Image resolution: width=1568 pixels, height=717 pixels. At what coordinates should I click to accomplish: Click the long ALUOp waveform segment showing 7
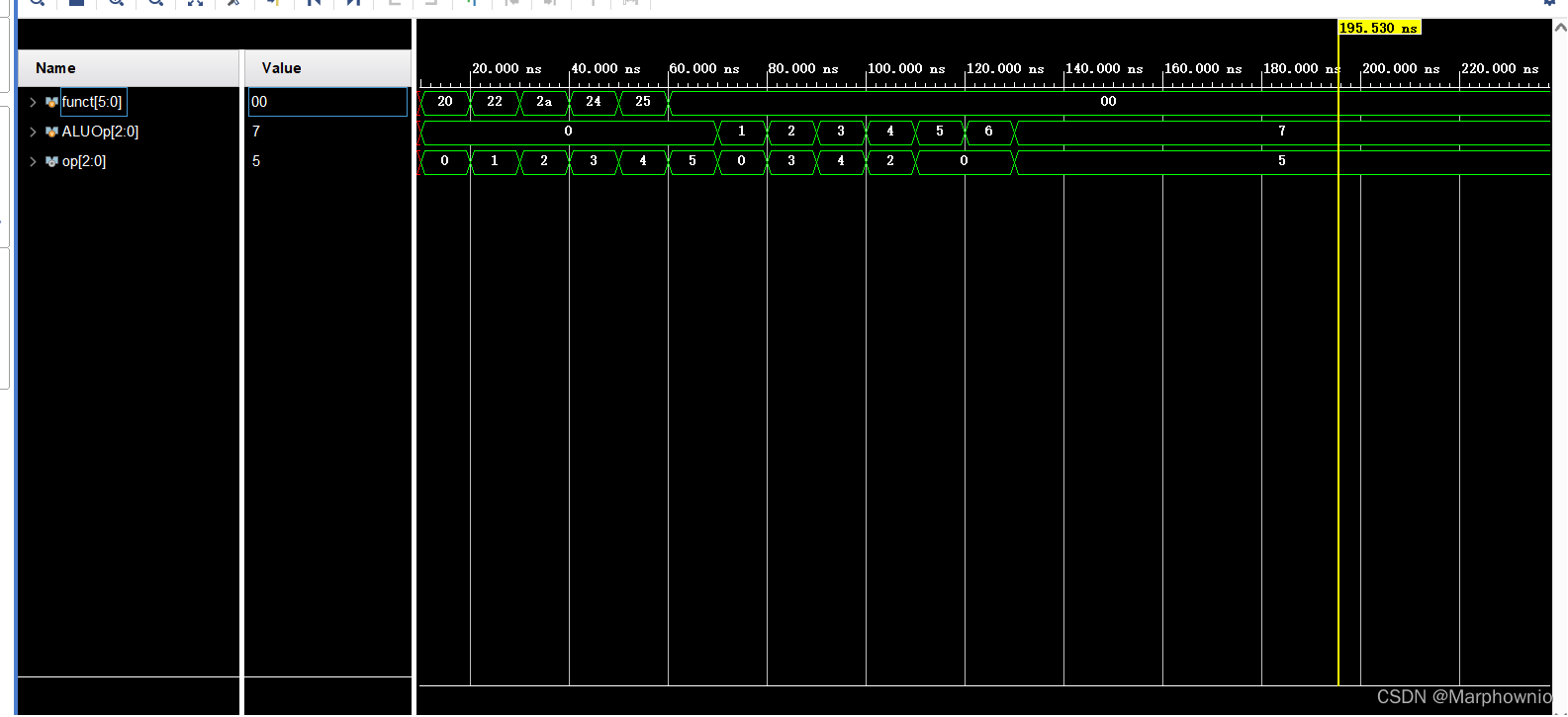[x=1282, y=132]
